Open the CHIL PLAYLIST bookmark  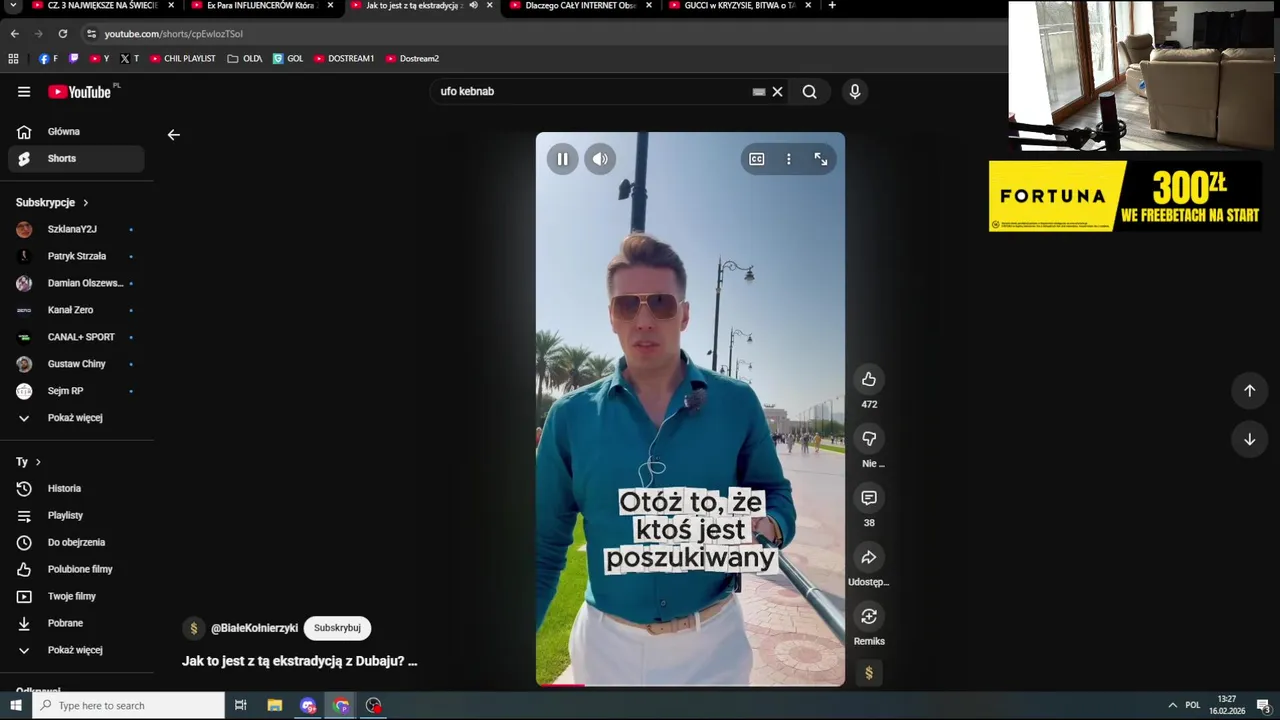183,59
